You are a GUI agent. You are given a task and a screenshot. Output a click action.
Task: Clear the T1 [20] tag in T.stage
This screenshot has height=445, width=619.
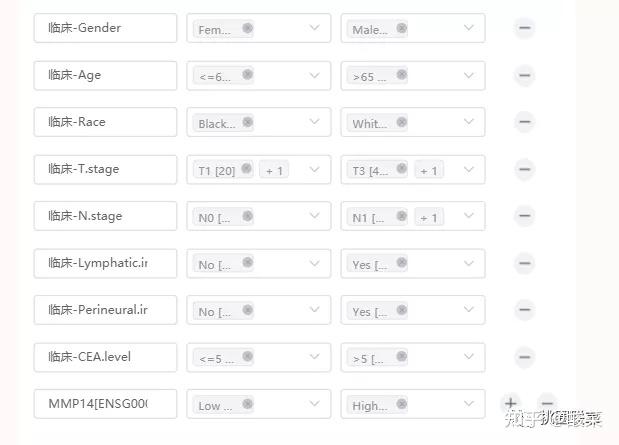pos(247,169)
